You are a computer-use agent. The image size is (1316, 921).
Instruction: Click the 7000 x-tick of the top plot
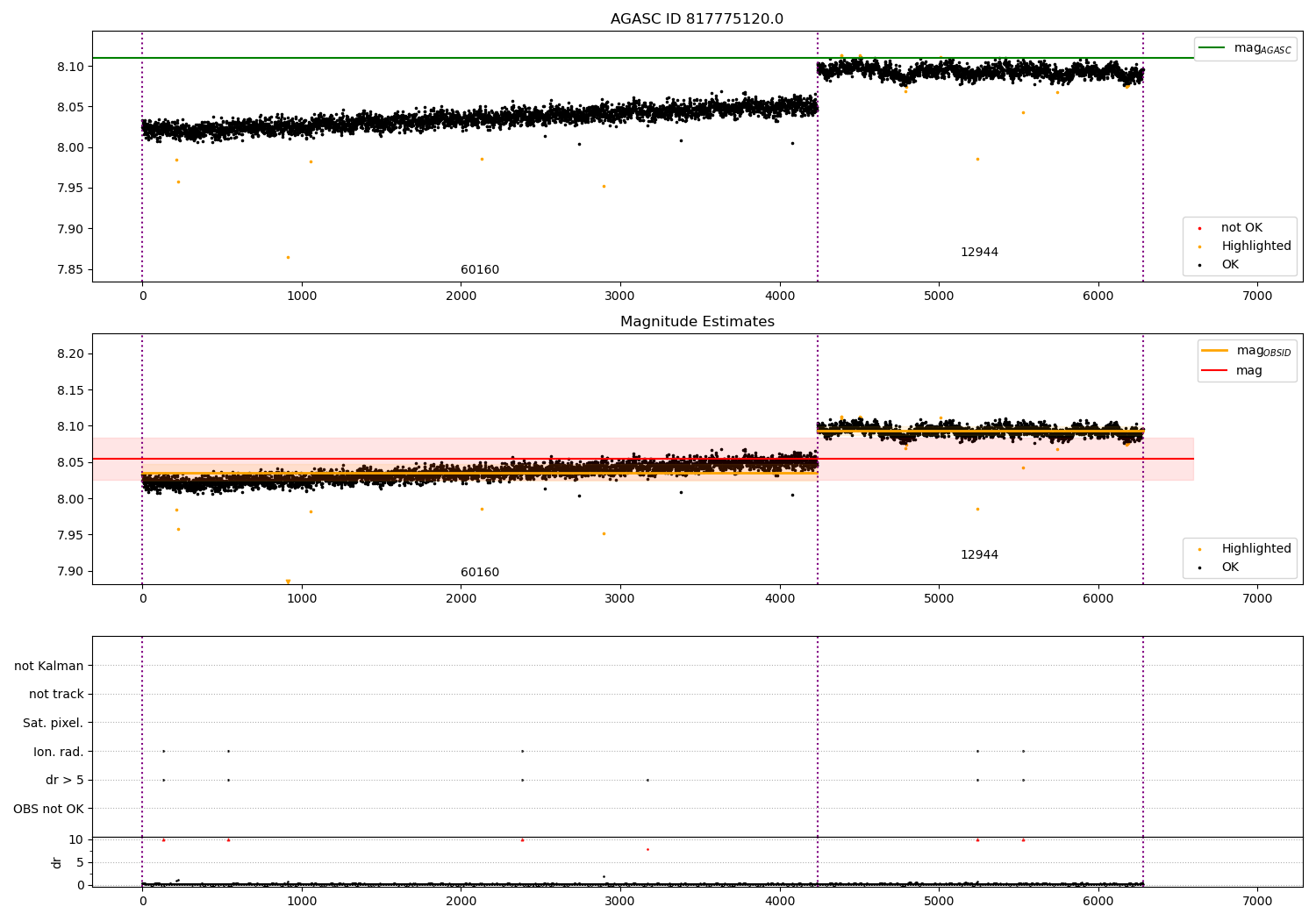click(x=1257, y=296)
